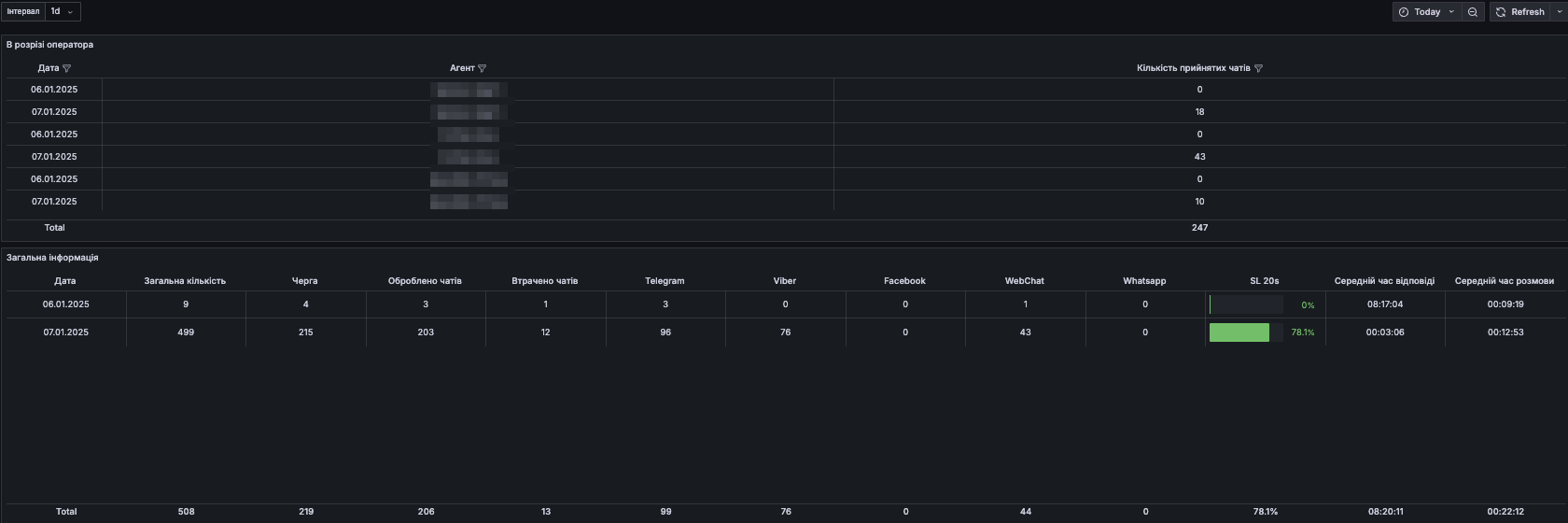Click the Інтервал variable label

click(23, 11)
